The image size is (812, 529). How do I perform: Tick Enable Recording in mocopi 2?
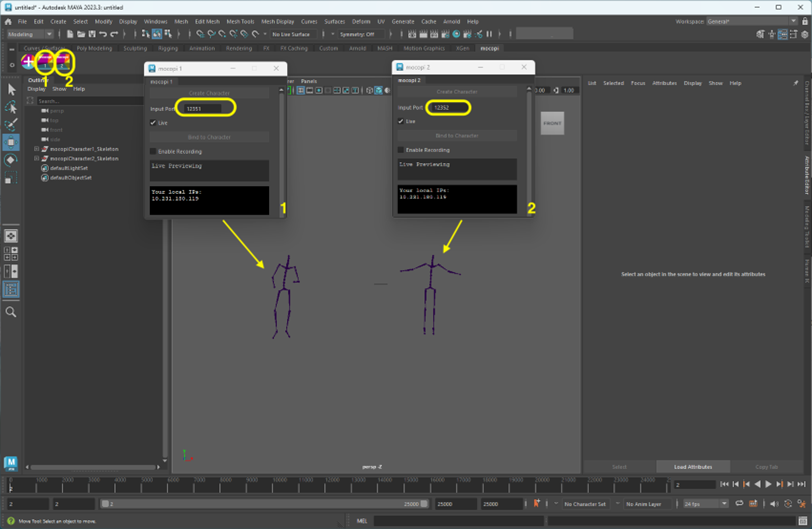pyautogui.click(x=401, y=150)
